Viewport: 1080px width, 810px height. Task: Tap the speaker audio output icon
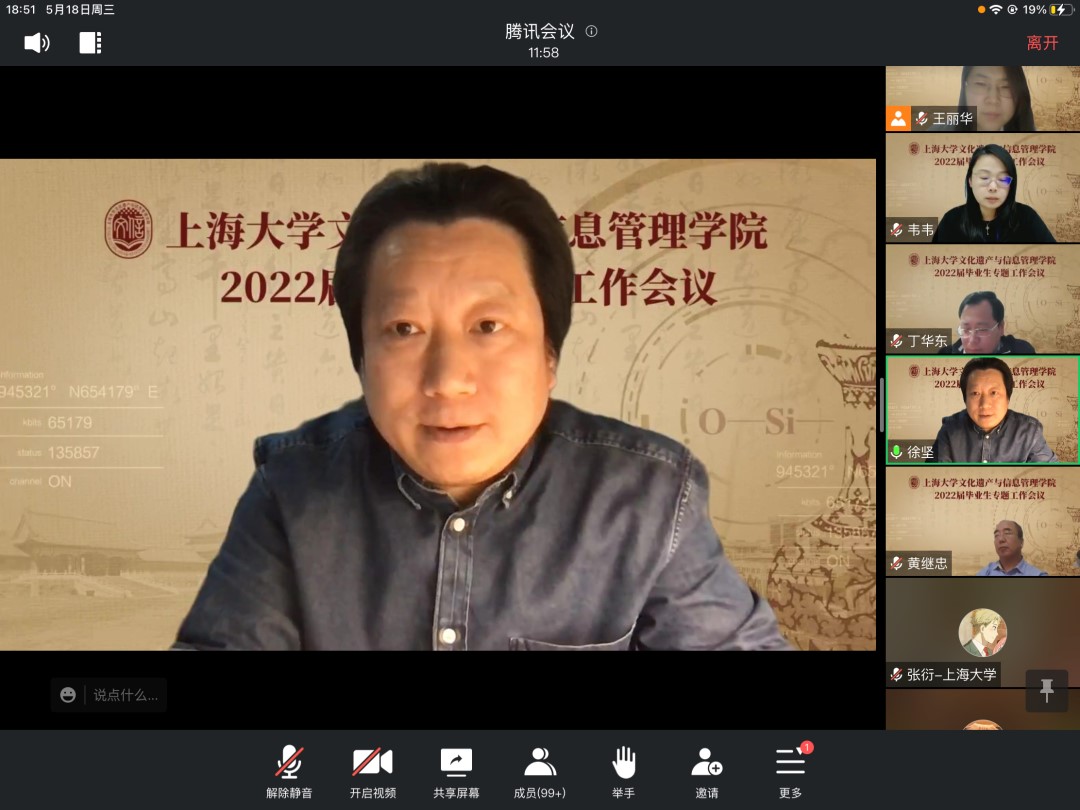[37, 43]
